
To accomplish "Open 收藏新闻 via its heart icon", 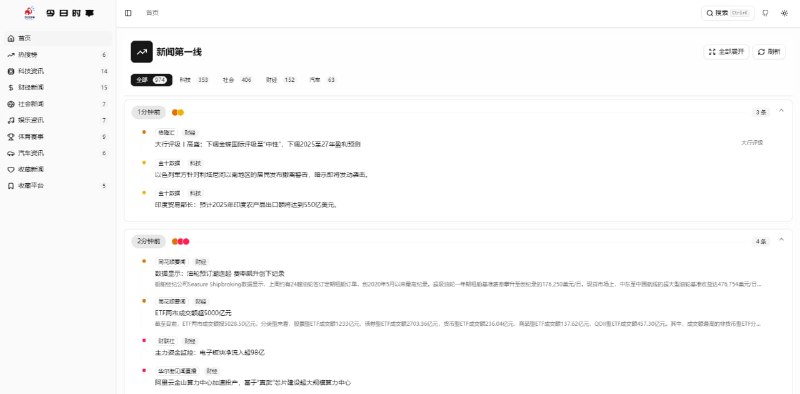I will pos(11,169).
